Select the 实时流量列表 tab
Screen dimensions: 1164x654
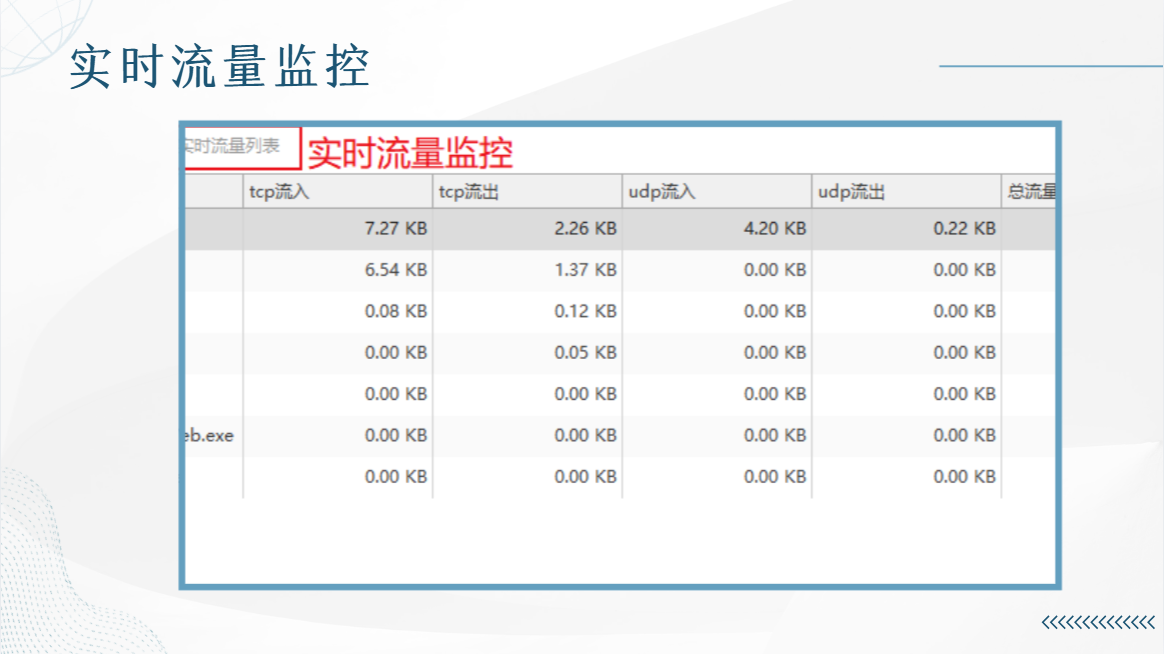[242, 147]
